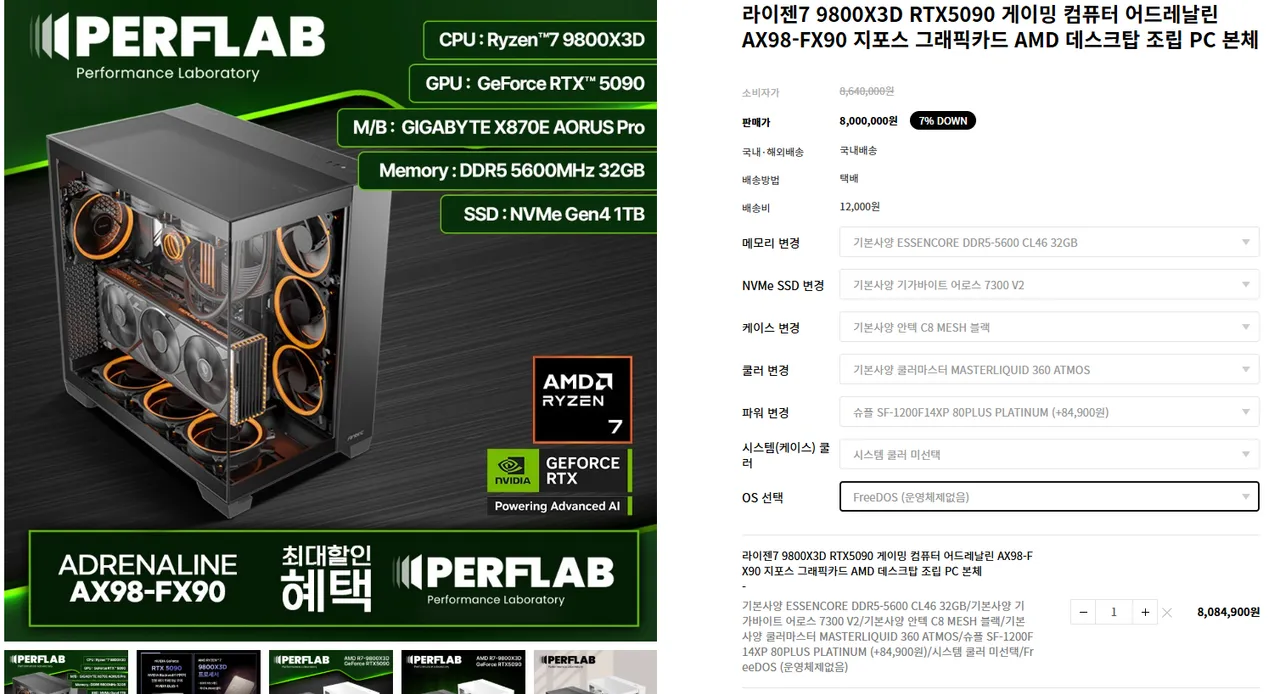
Task: Open the NVMe SSD 변경 dropdown
Action: 1049,285
